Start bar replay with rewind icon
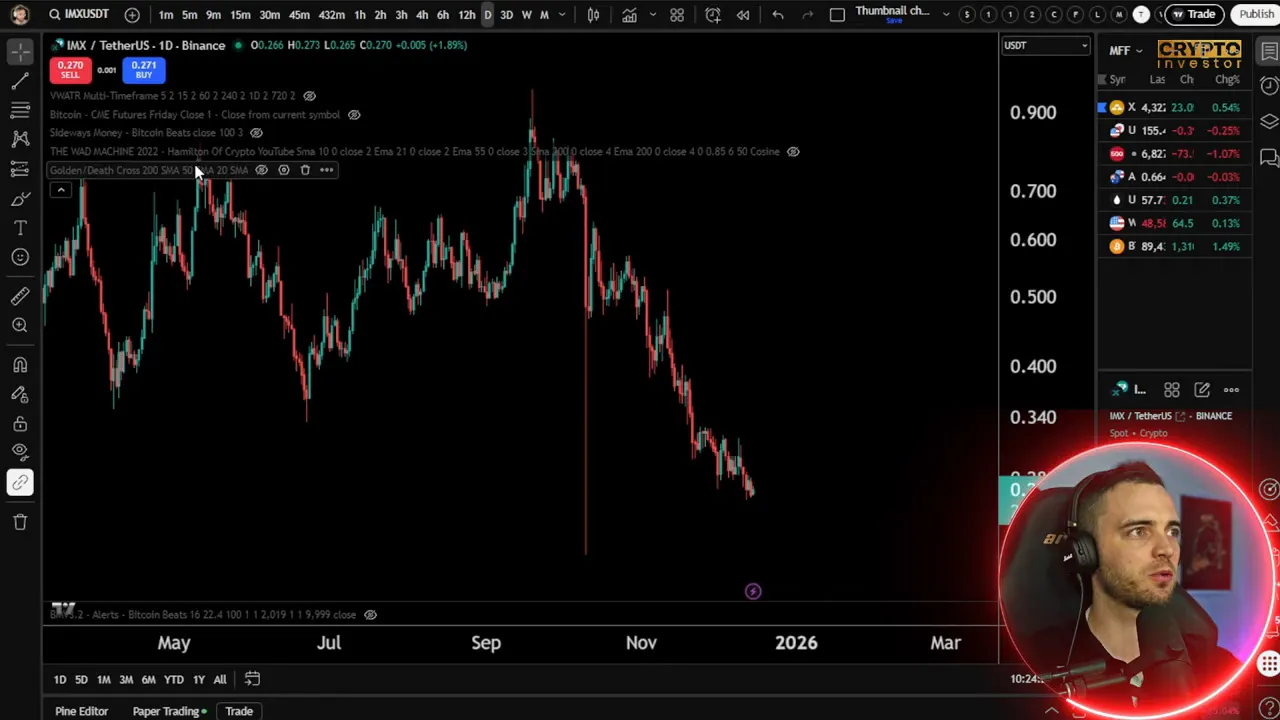1280x720 pixels. tap(743, 15)
